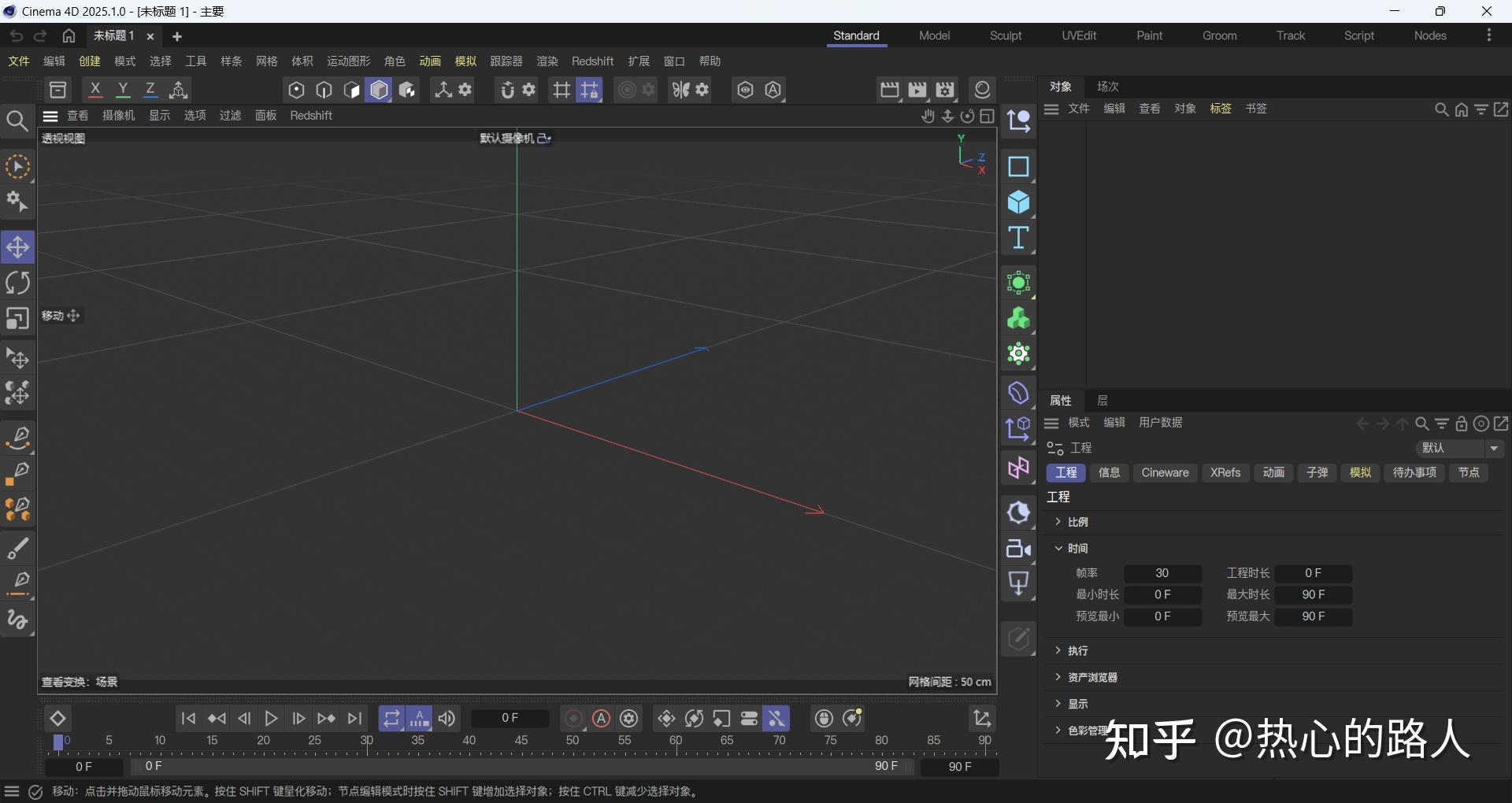Open the Cineware properties tab
The width and height of the screenshot is (1512, 803).
[1165, 472]
